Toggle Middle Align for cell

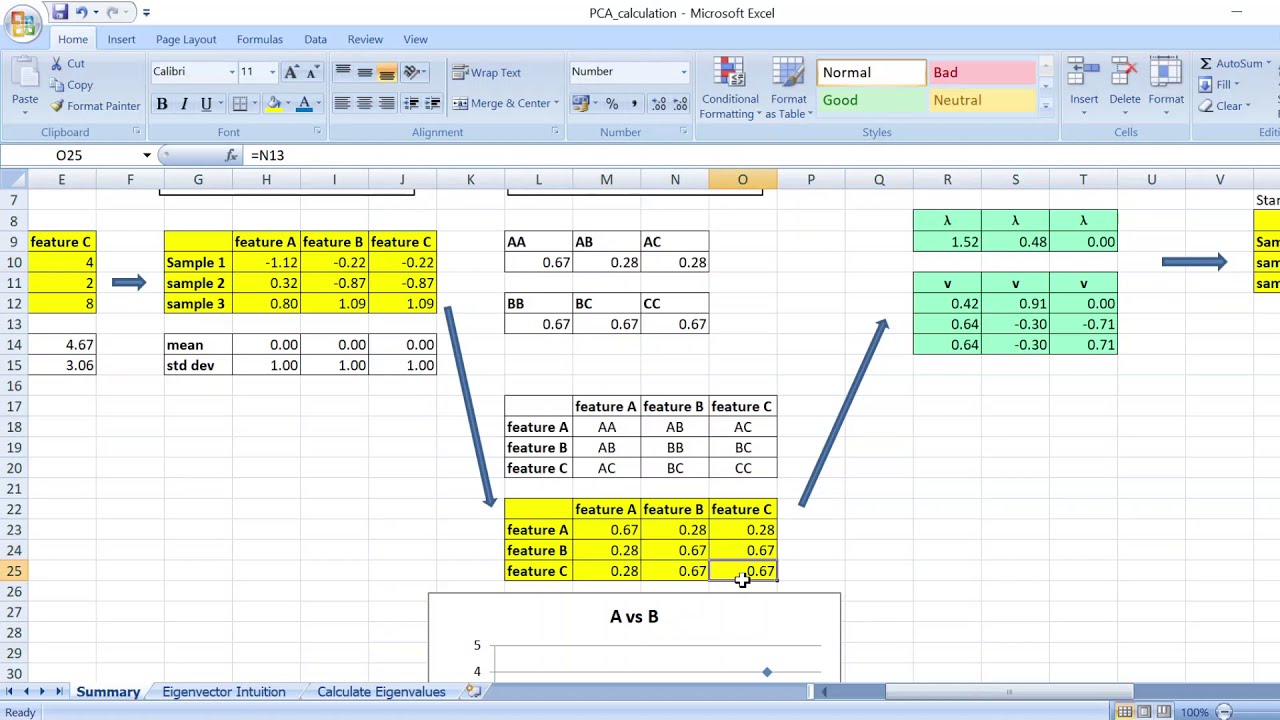coord(365,72)
